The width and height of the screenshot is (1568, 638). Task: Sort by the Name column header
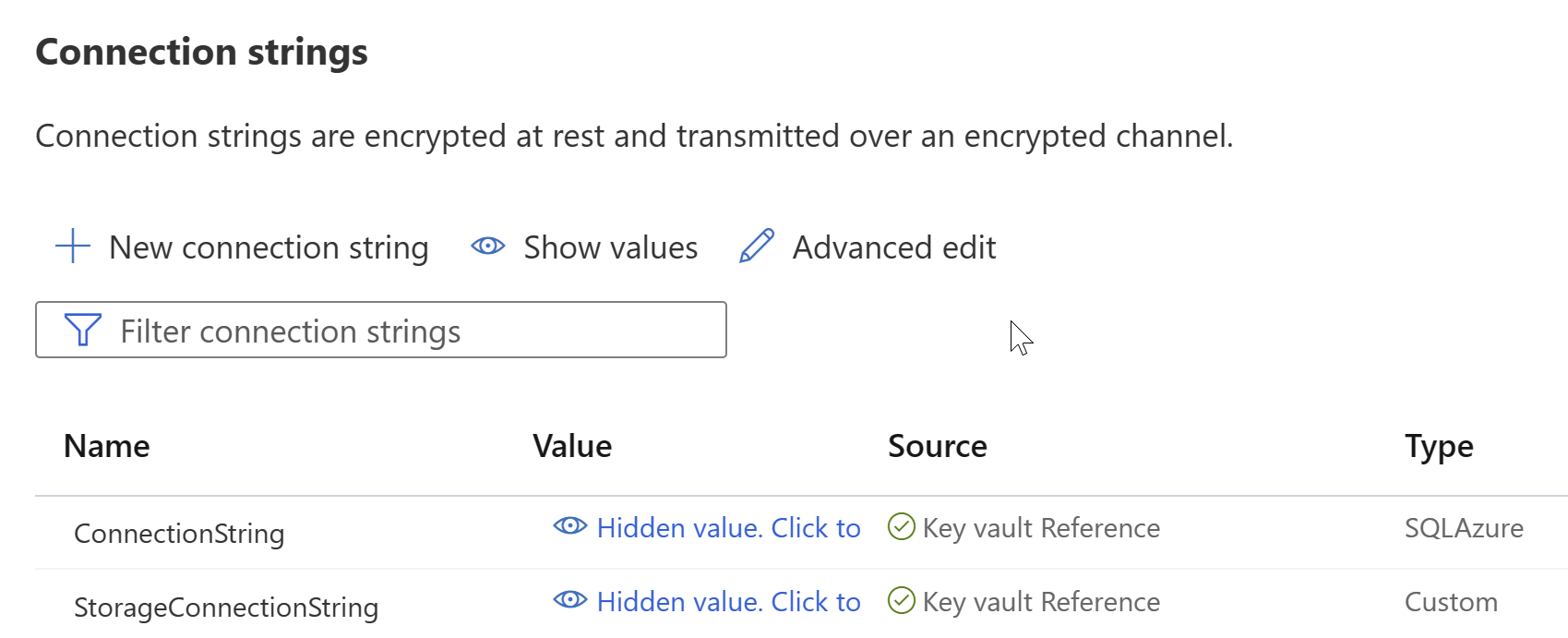click(107, 446)
